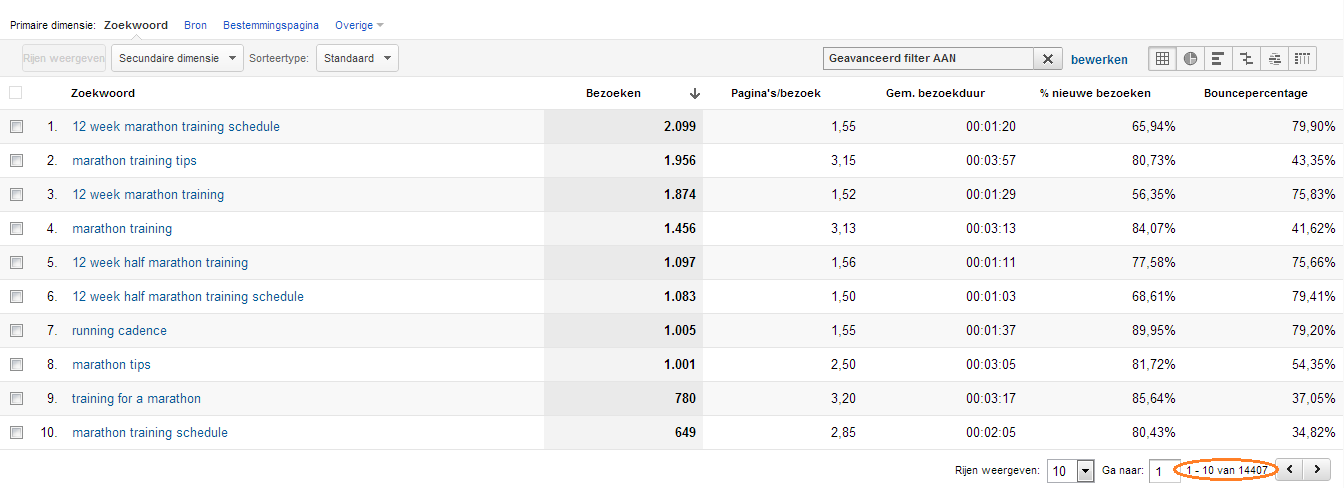1344x488 pixels.
Task: Open the term cloud view icon
Action: point(1274,59)
